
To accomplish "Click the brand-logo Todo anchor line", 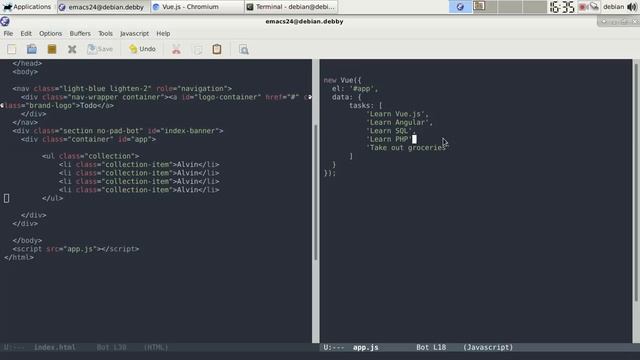I will point(59,106).
